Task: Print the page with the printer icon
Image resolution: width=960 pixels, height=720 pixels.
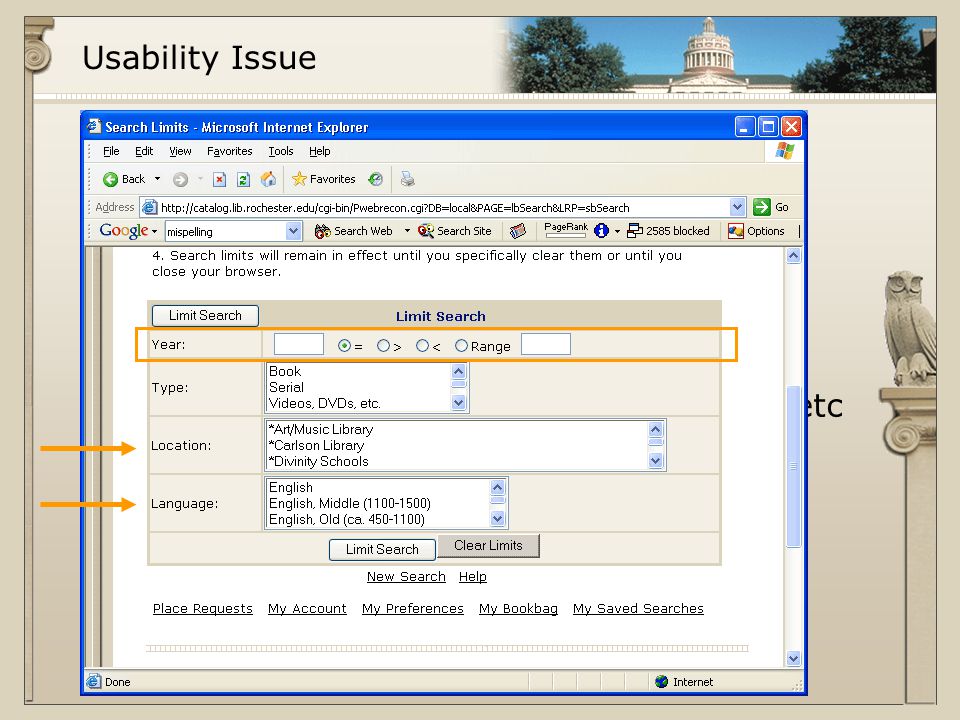Action: coord(407,179)
